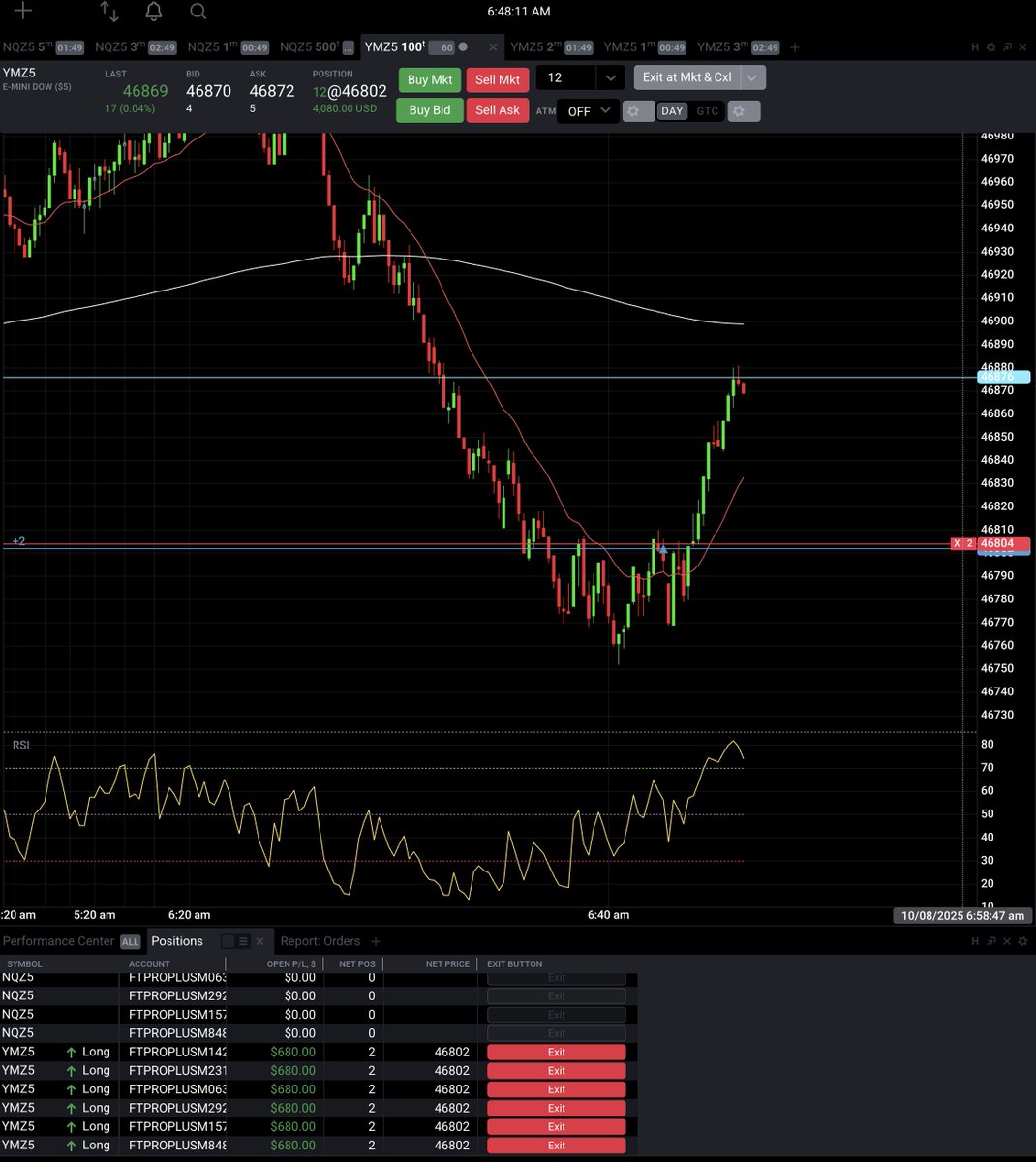The width and height of the screenshot is (1036, 1162).
Task: Switch to the NQZ5 5m chart tab
Action: pos(29,46)
